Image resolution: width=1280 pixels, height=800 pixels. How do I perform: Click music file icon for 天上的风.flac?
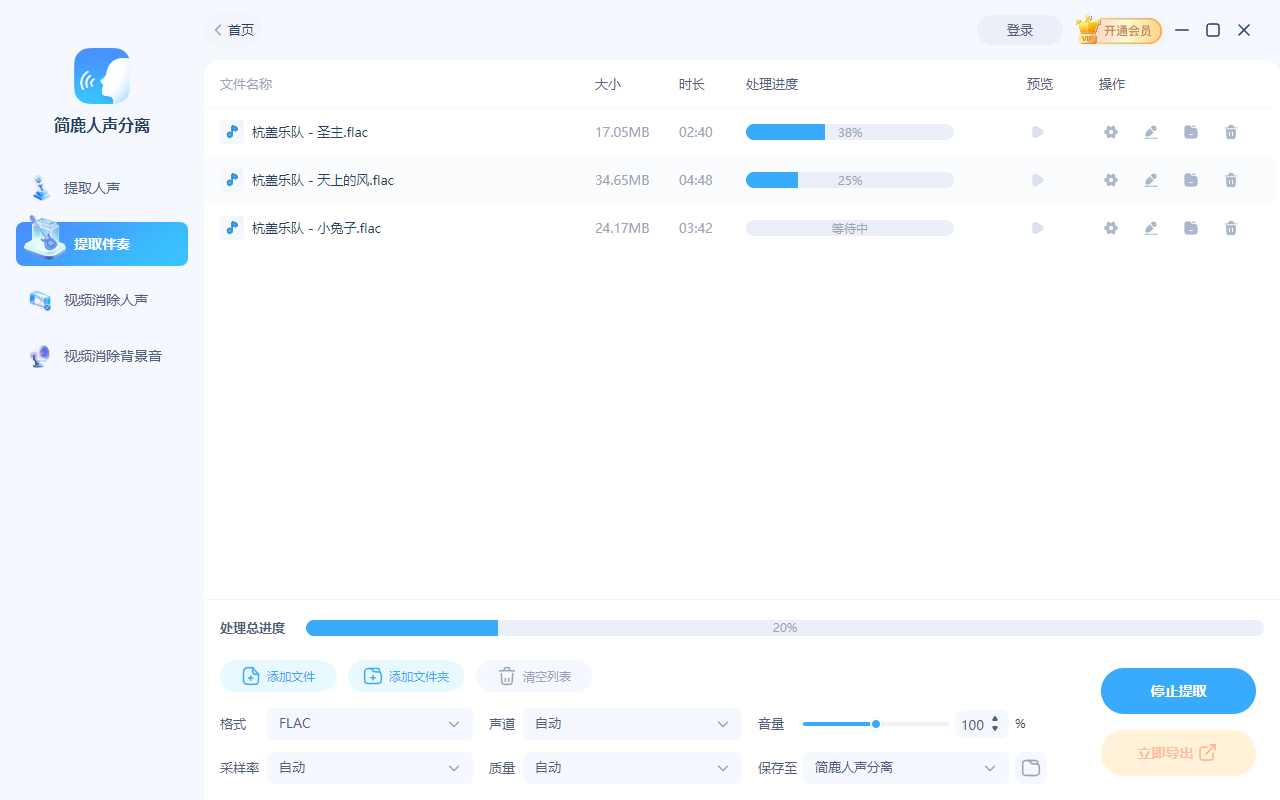coord(232,180)
